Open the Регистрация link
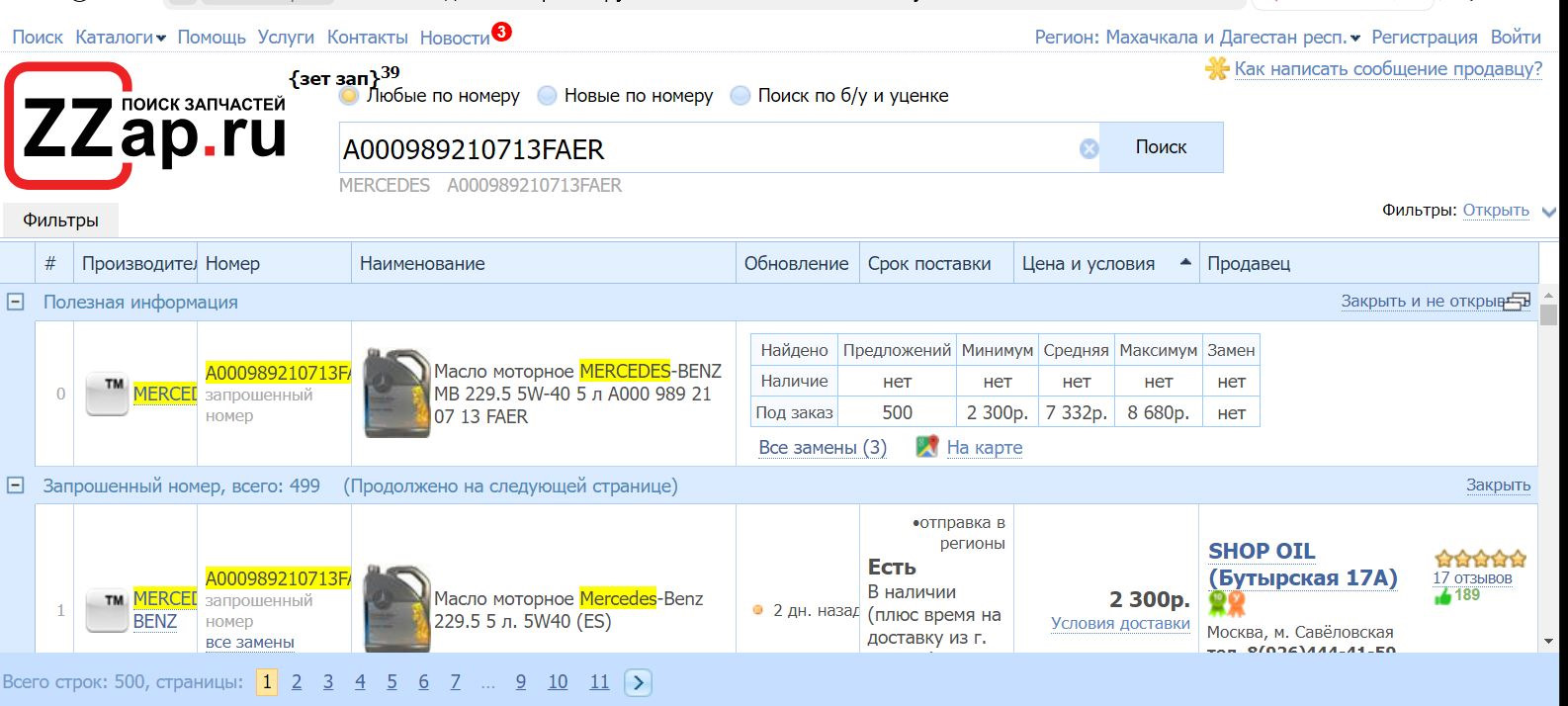Viewport: 1568px width, 706px height. [x=1424, y=38]
